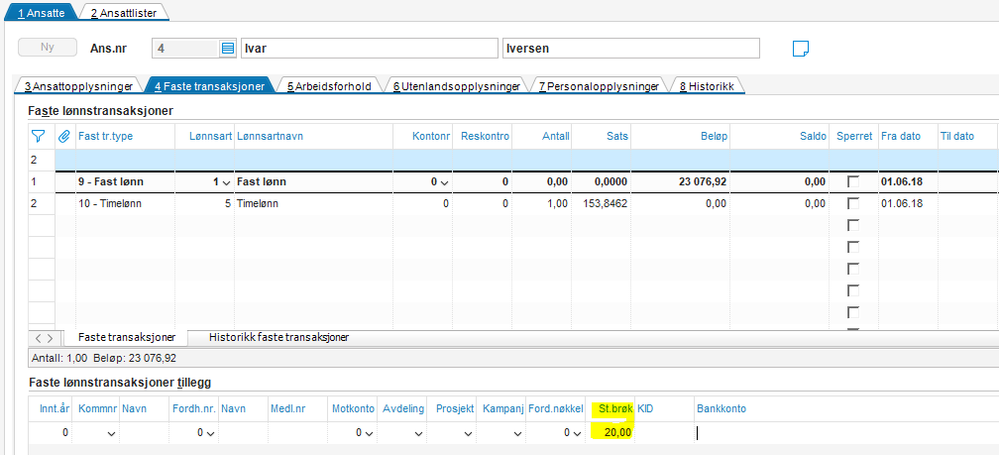This screenshot has height=455, width=999.
Task: Open the Avdeling dropdown
Action: pyautogui.click(x=419, y=433)
